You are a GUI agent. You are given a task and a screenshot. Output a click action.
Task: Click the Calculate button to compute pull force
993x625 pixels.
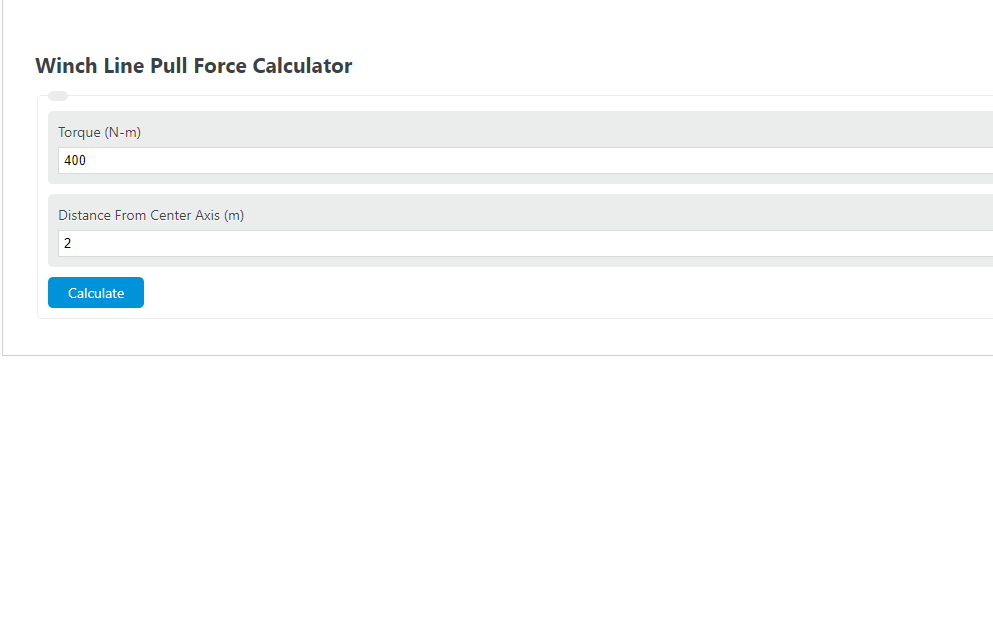tap(95, 292)
